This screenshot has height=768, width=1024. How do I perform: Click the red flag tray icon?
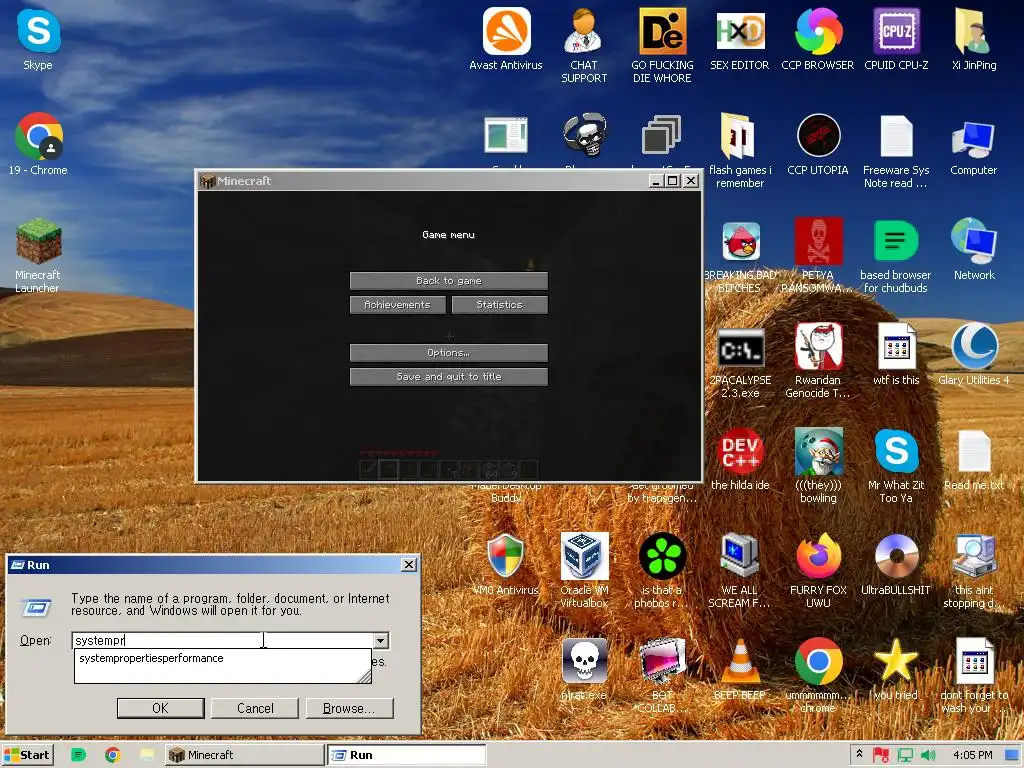pos(881,756)
